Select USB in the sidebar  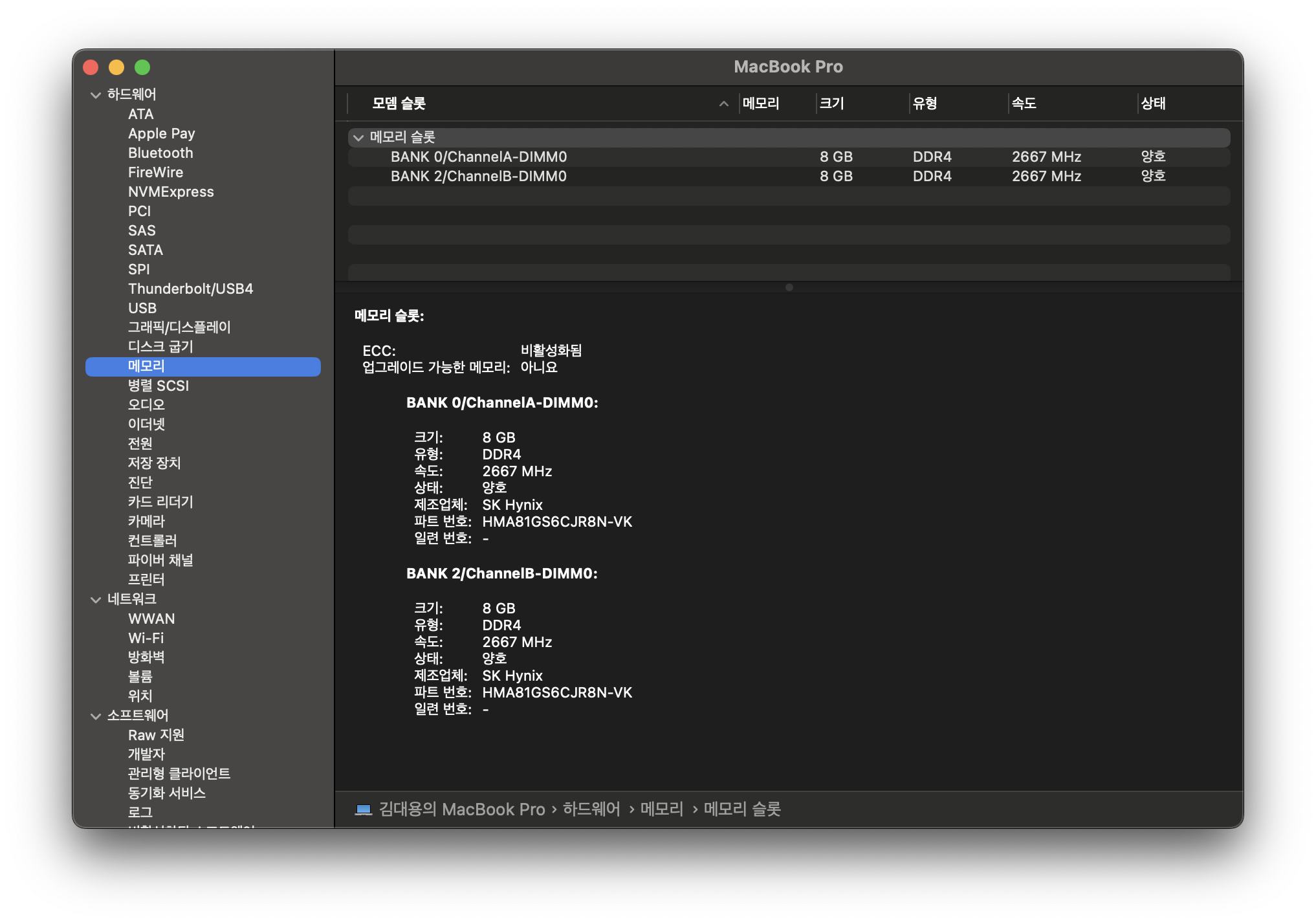(142, 309)
